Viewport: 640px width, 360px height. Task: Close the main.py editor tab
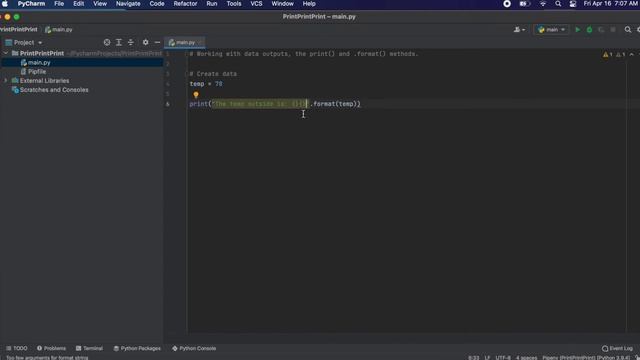click(200, 42)
